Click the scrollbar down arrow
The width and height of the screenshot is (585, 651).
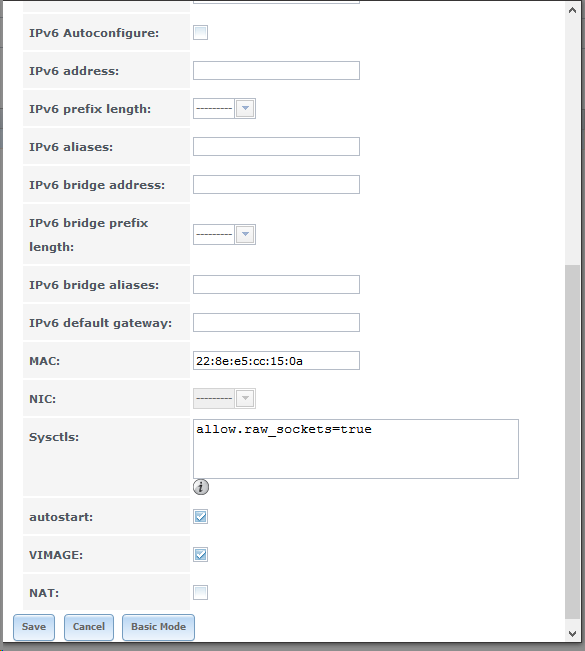572,634
